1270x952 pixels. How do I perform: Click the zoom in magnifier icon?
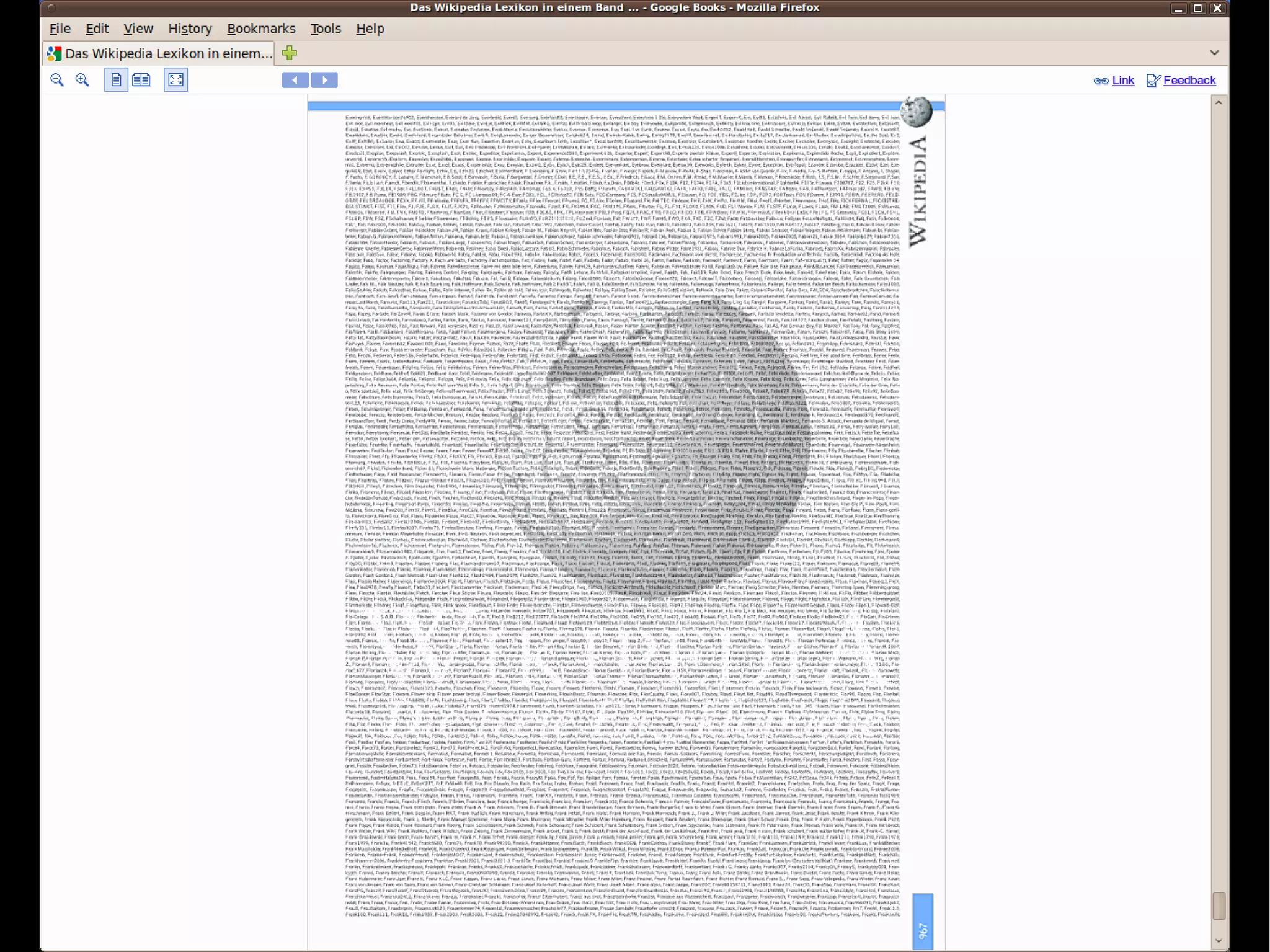coord(82,80)
